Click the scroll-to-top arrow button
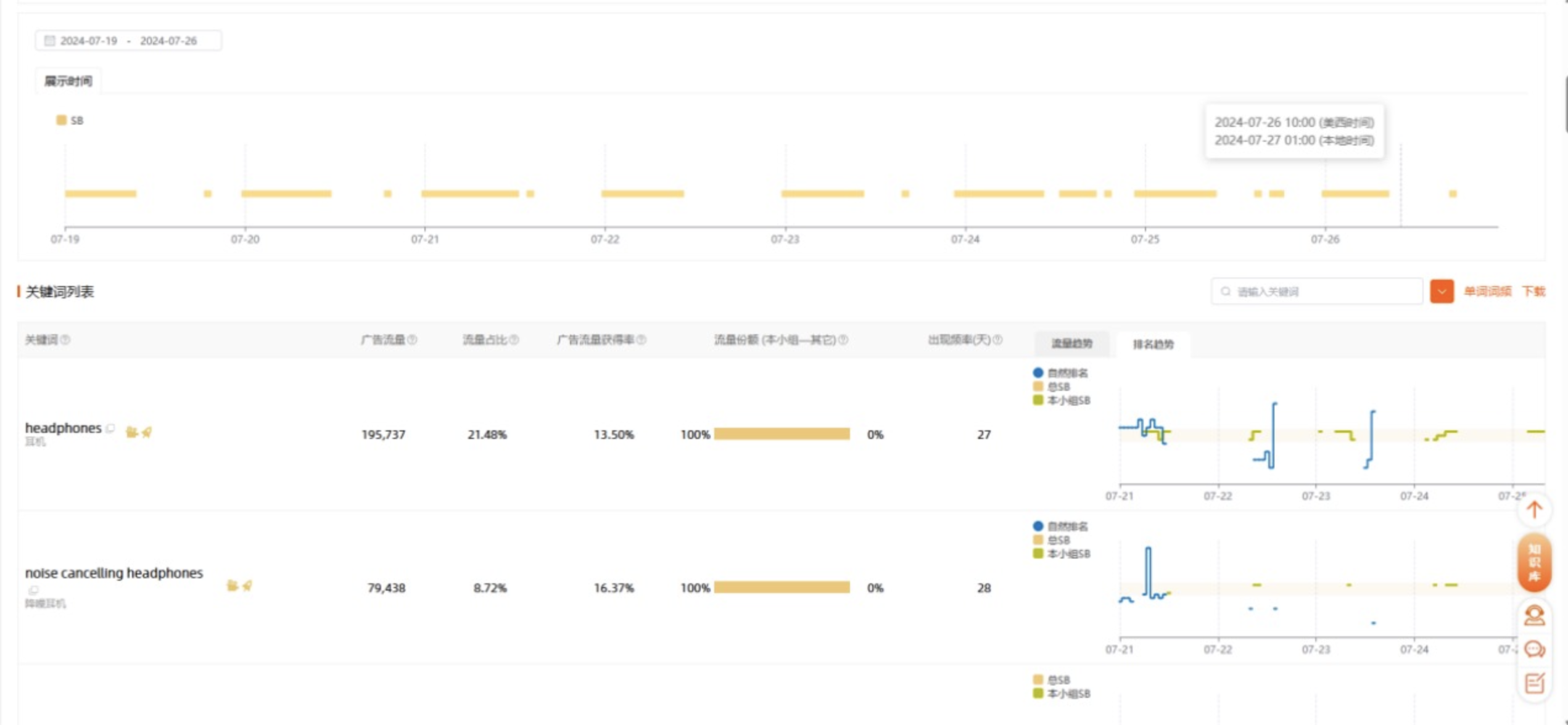This screenshot has width=1568, height=725. 1534,510
